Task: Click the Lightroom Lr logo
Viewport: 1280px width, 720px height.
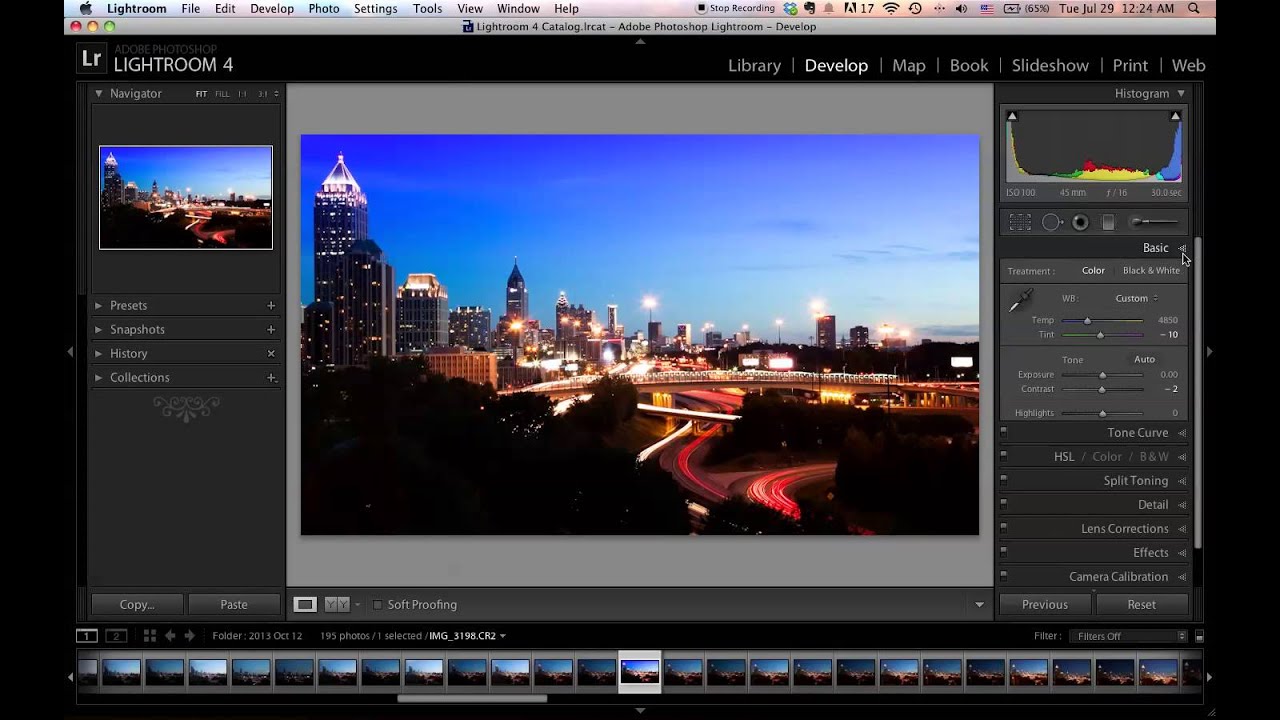Action: [91, 58]
